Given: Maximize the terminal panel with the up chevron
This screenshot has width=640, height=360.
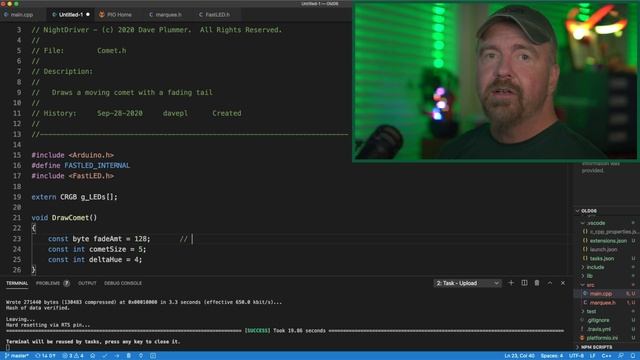Looking at the screenshot, I should (550, 283).
